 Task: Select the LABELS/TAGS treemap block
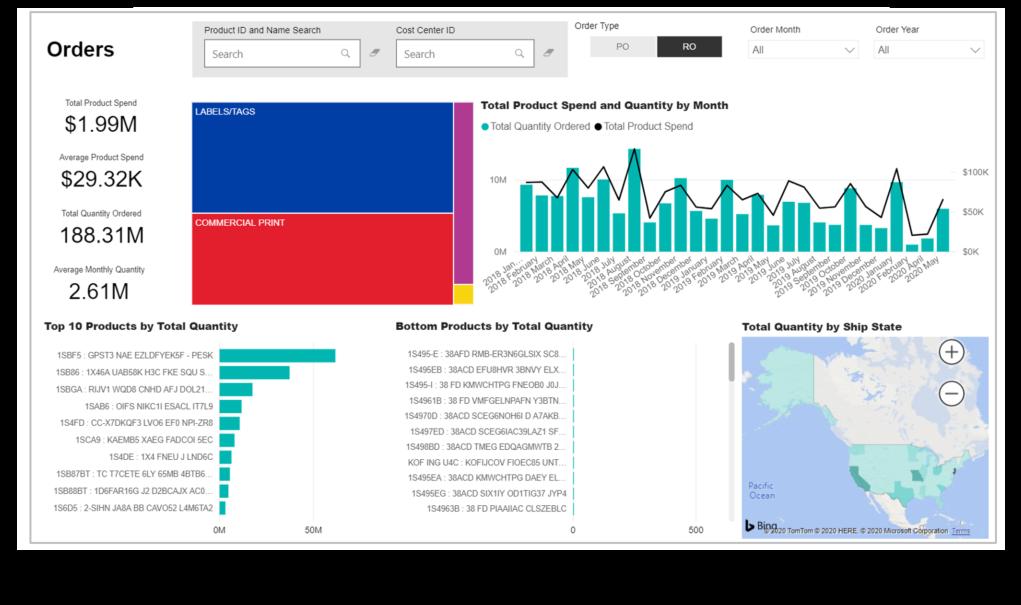322,158
